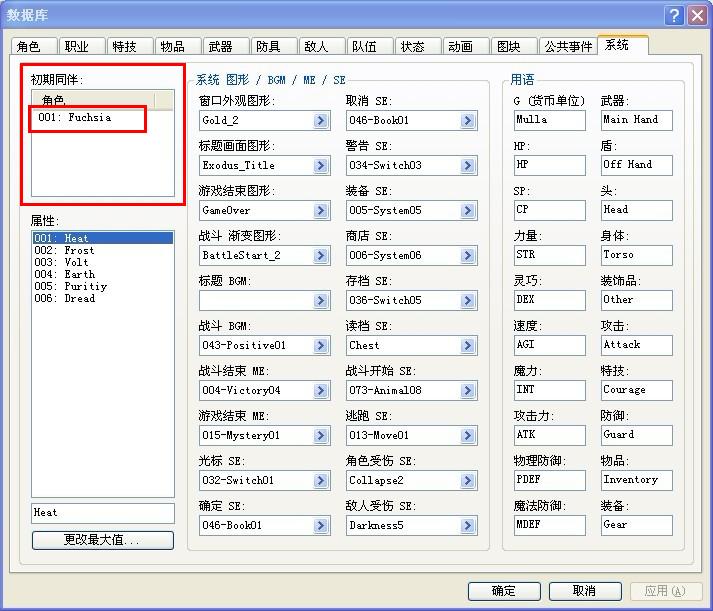713x611 pixels.
Task: Switch to the 特技 tab
Action: (130, 46)
